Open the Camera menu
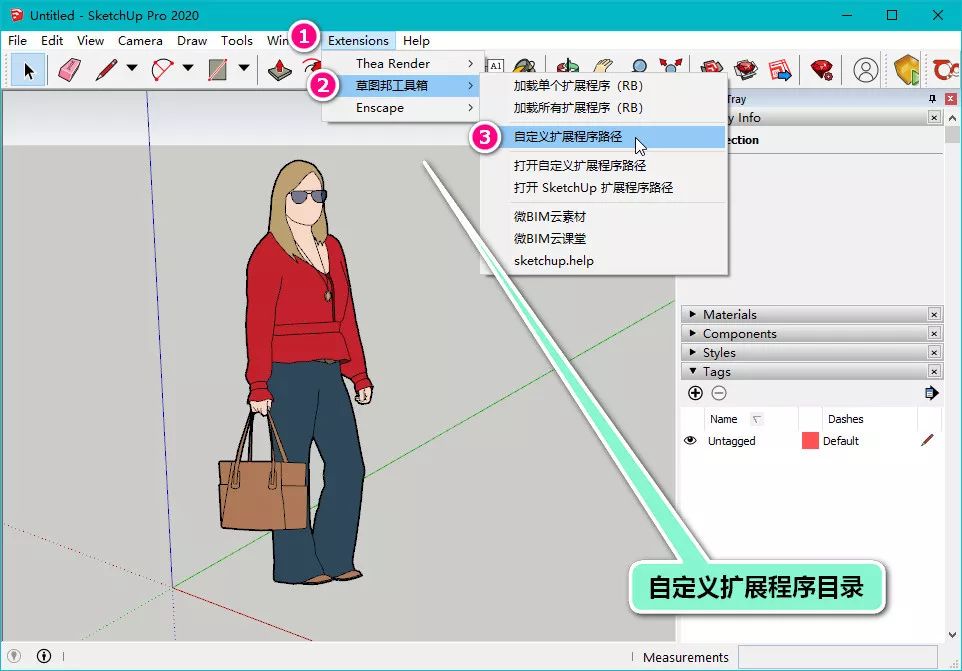 click(140, 40)
